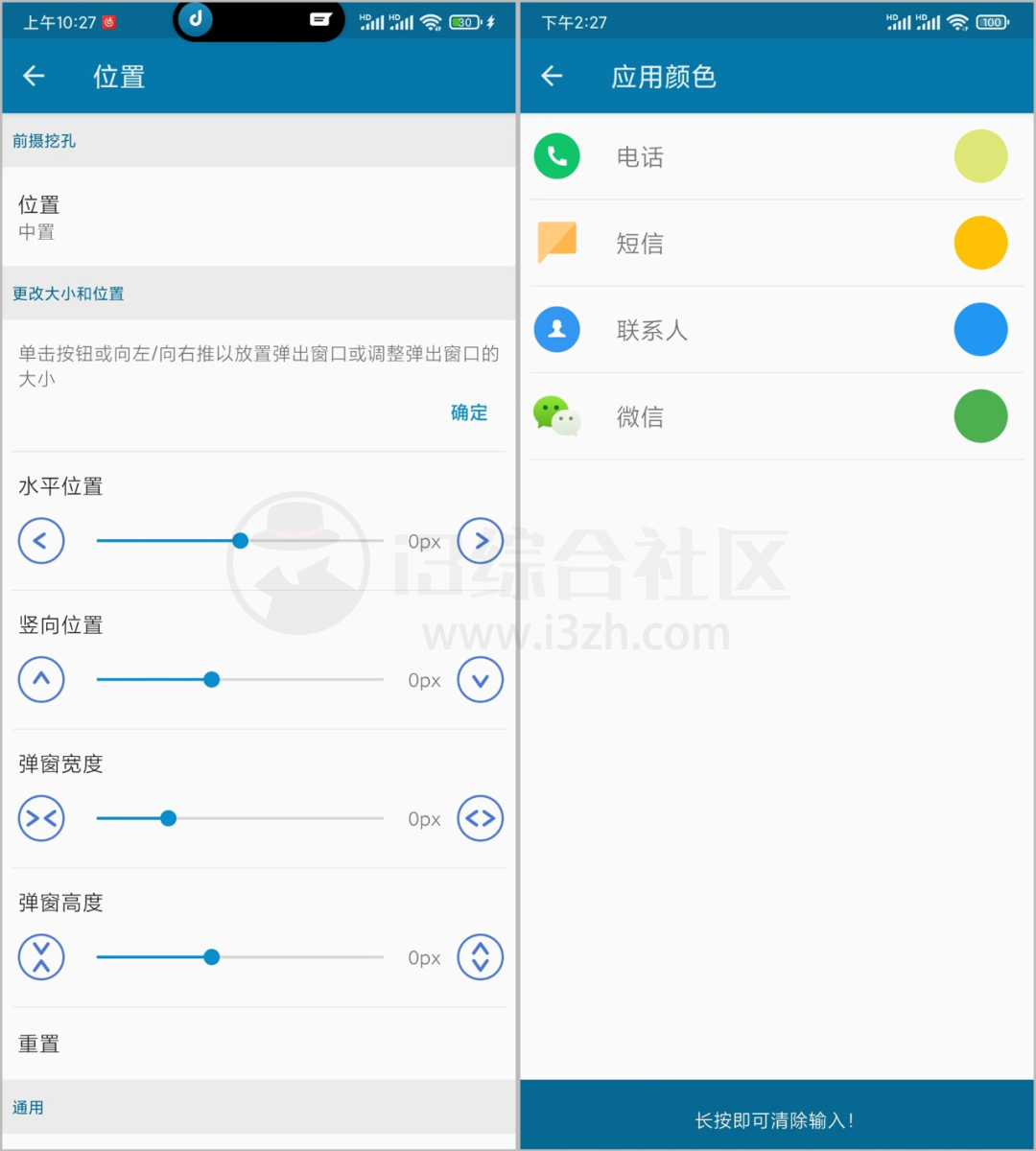The height and width of the screenshot is (1151, 1036).
Task: Click the 竖向位置 slider handle
Action: click(212, 680)
